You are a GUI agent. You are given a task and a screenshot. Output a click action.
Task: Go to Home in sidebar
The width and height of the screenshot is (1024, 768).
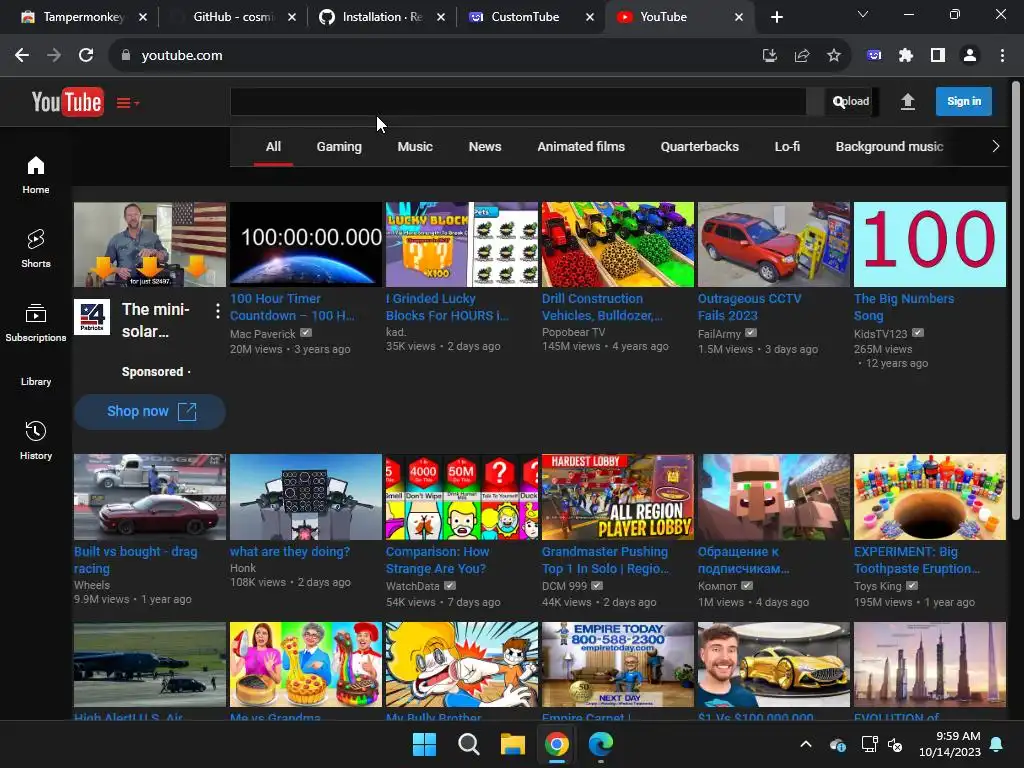(x=36, y=174)
